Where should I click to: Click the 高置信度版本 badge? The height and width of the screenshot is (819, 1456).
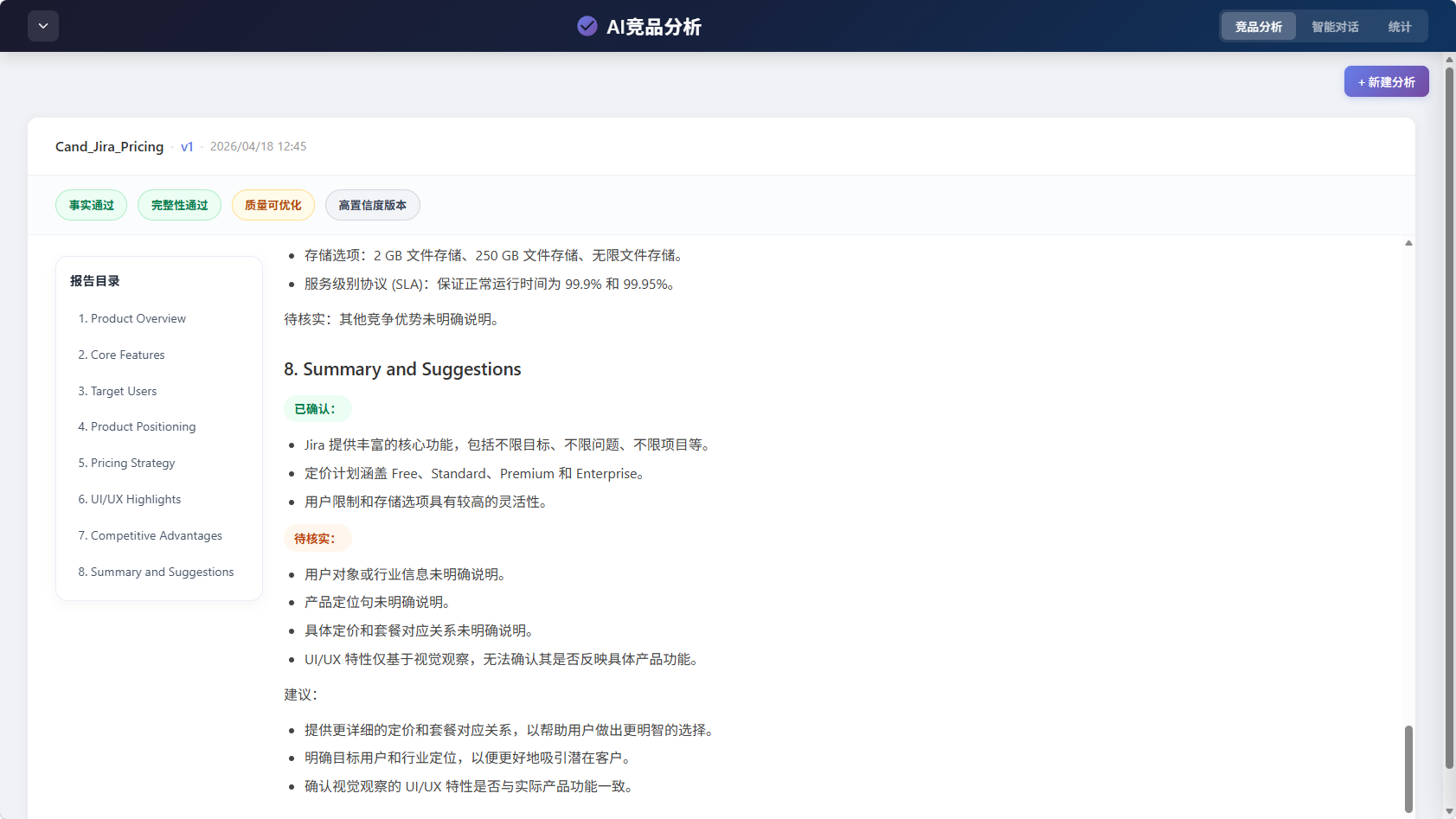tap(372, 205)
